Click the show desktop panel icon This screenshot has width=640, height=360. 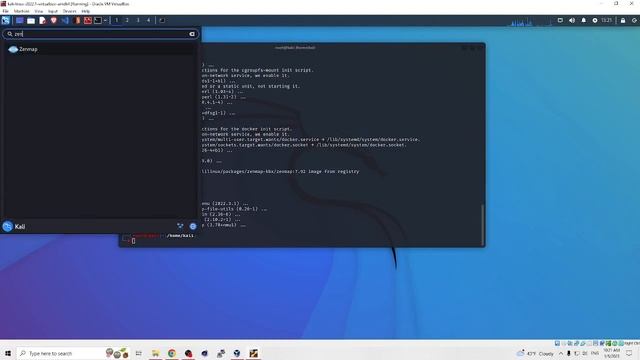pyautogui.click(x=19, y=20)
